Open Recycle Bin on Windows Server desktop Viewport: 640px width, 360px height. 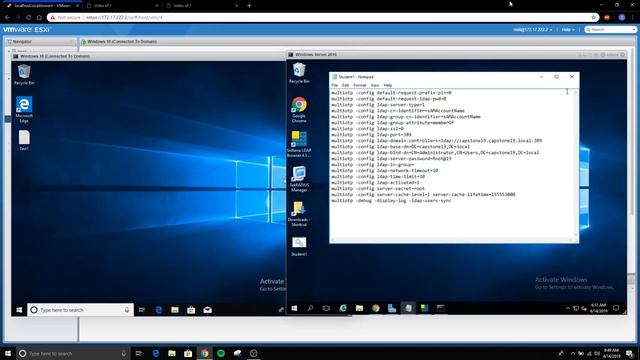tap(299, 73)
